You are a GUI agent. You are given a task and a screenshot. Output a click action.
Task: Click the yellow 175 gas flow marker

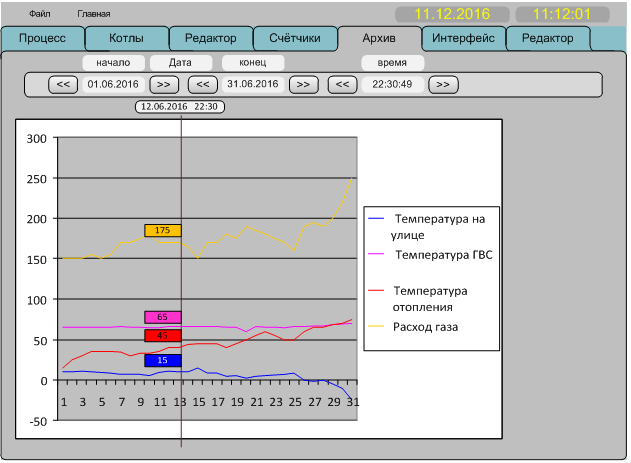162,230
